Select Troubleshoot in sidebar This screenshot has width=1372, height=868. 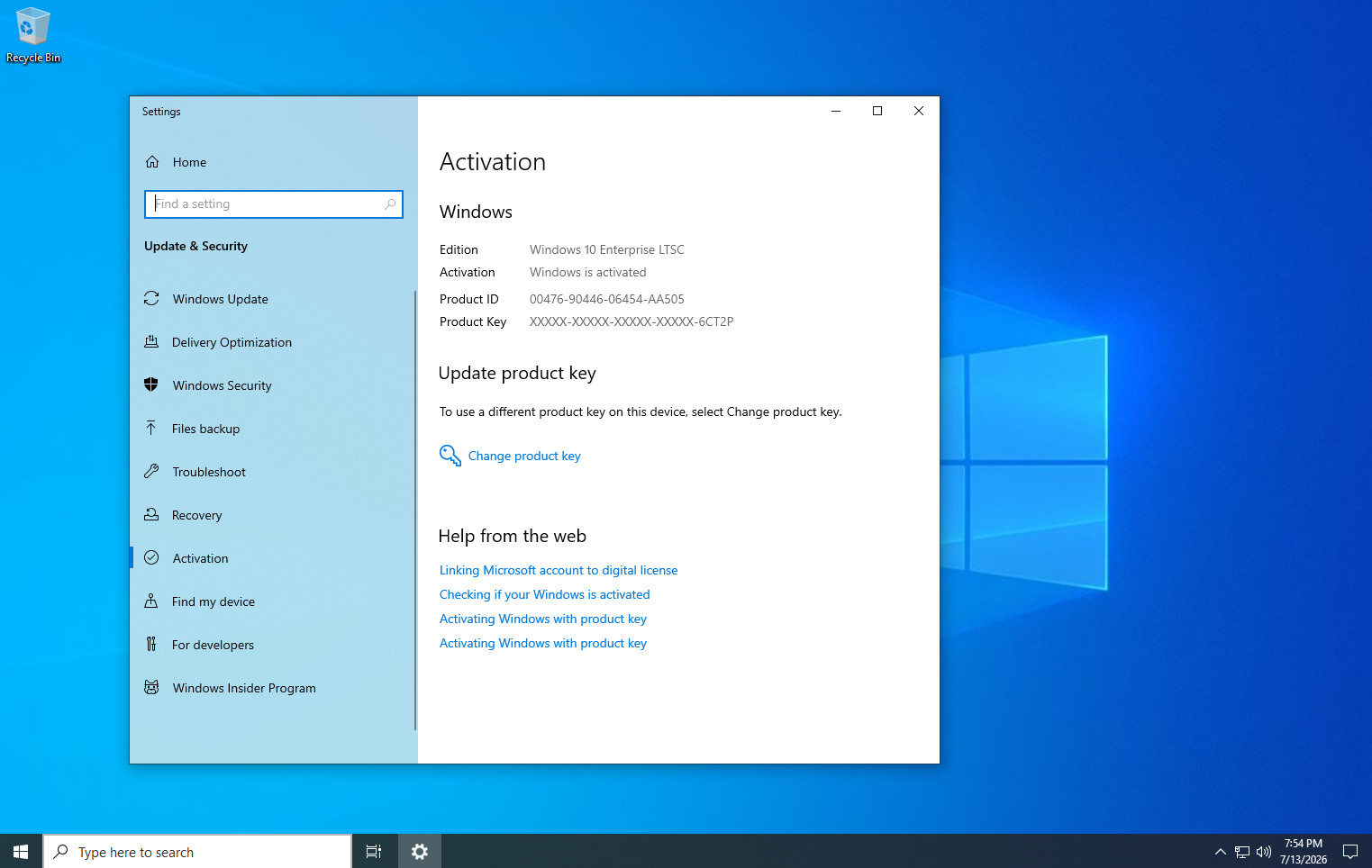(272, 472)
